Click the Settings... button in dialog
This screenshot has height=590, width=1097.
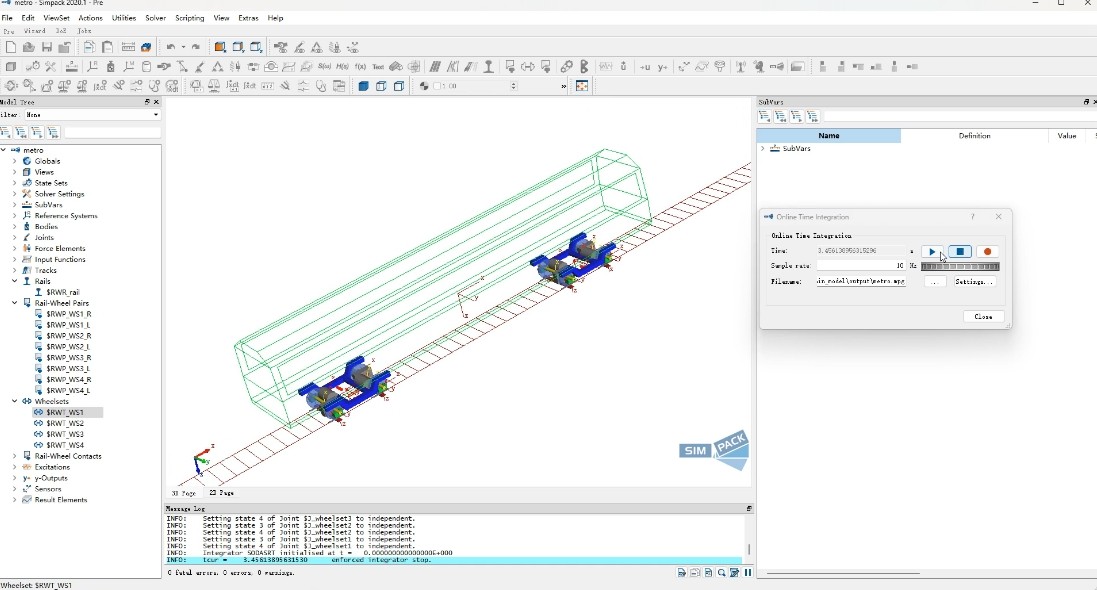tap(974, 281)
